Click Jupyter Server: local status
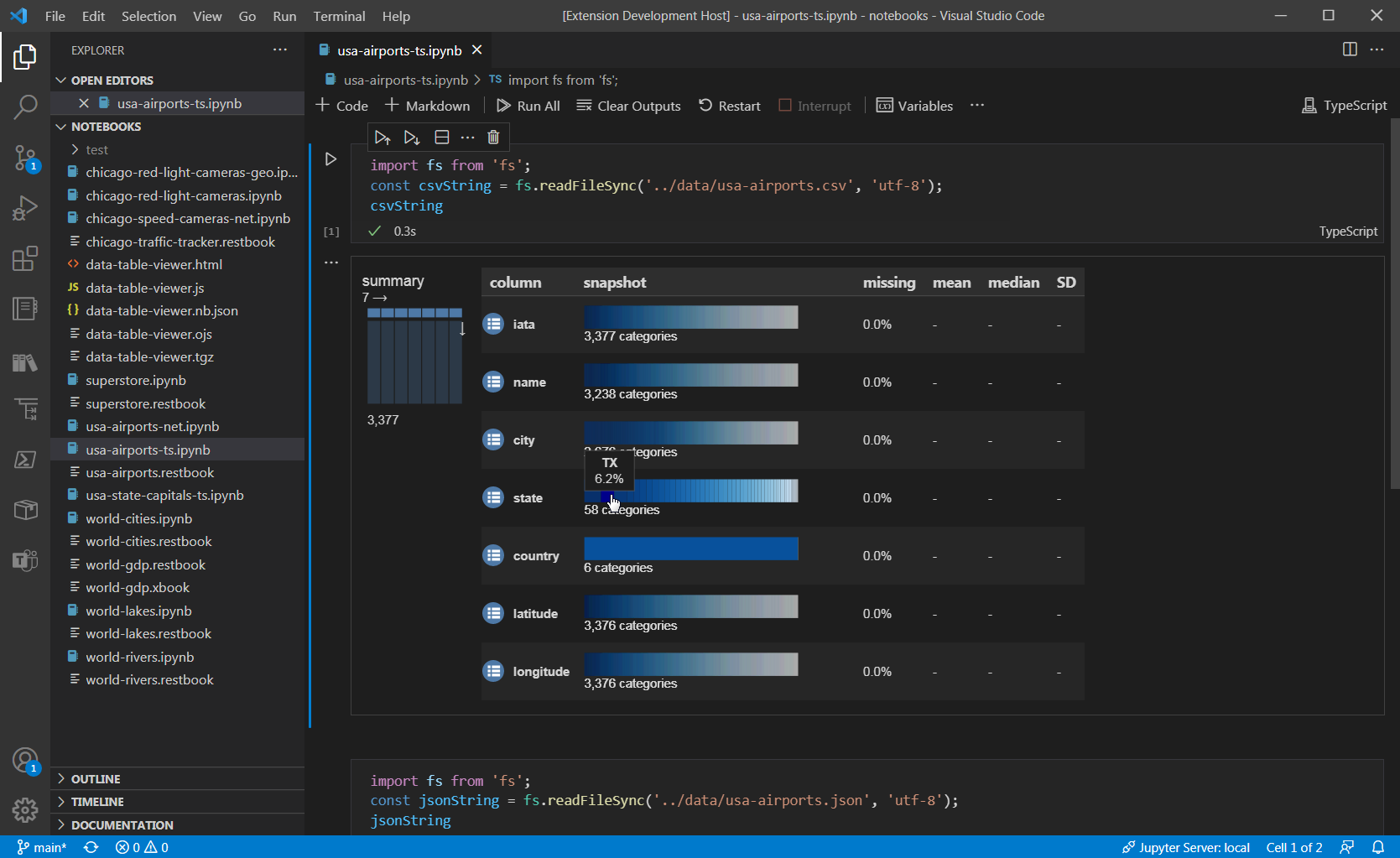 tap(1186, 847)
